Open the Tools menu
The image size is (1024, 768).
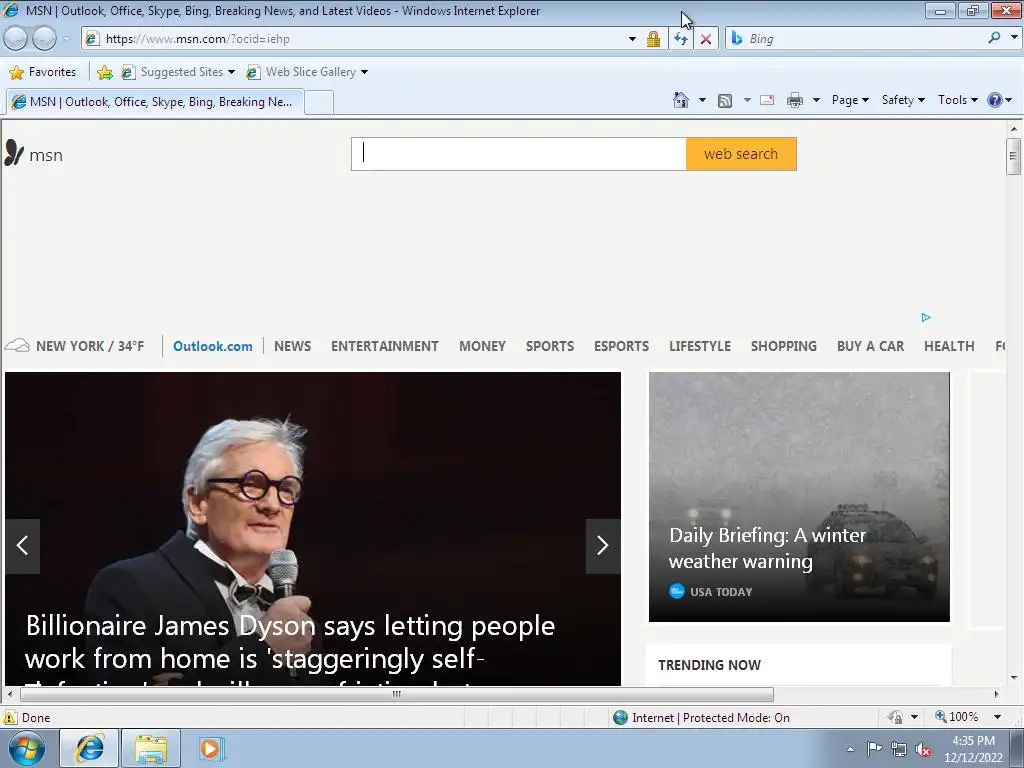(957, 100)
